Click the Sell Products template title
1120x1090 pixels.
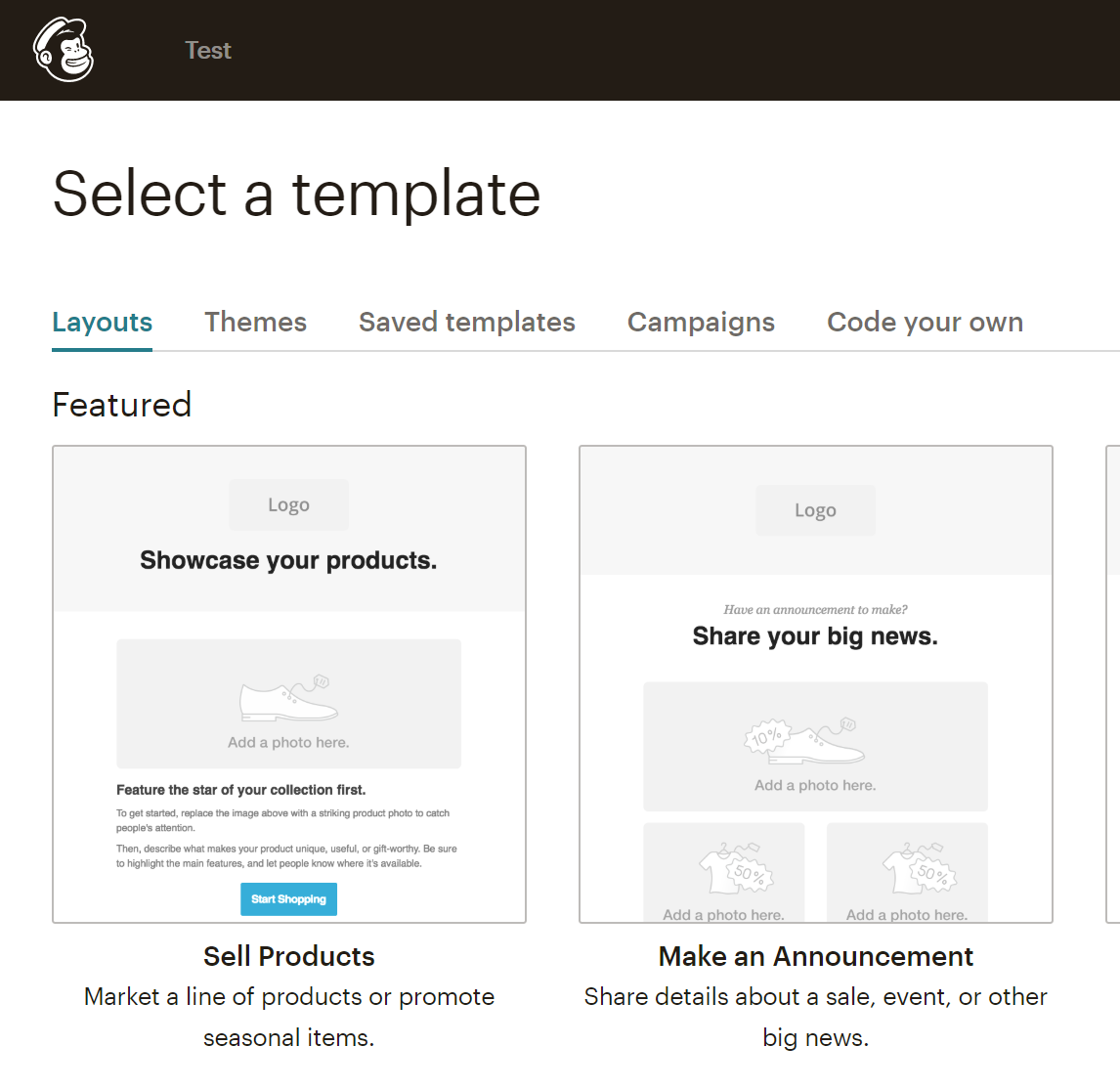pyautogui.click(x=288, y=956)
